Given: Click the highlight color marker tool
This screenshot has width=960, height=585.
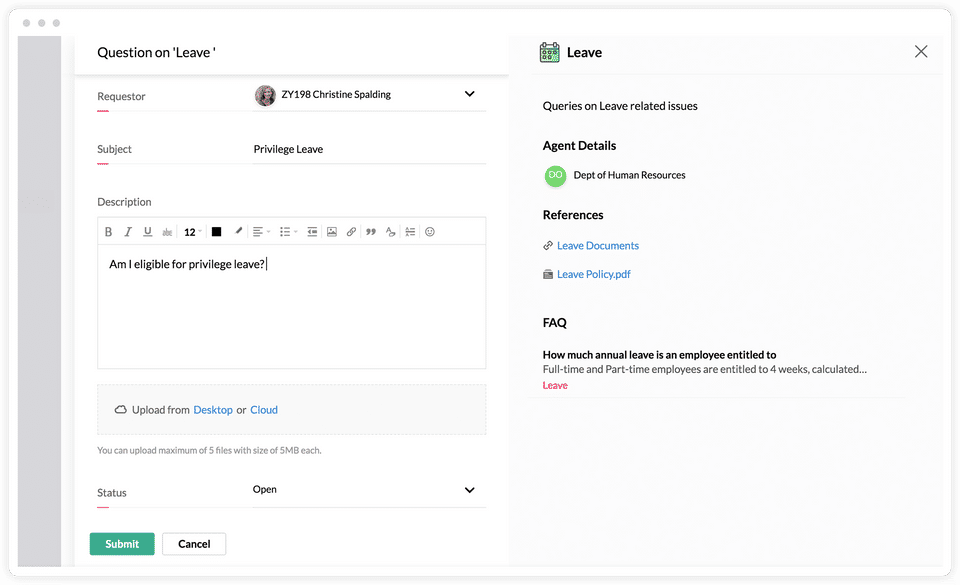Looking at the screenshot, I should click(238, 232).
